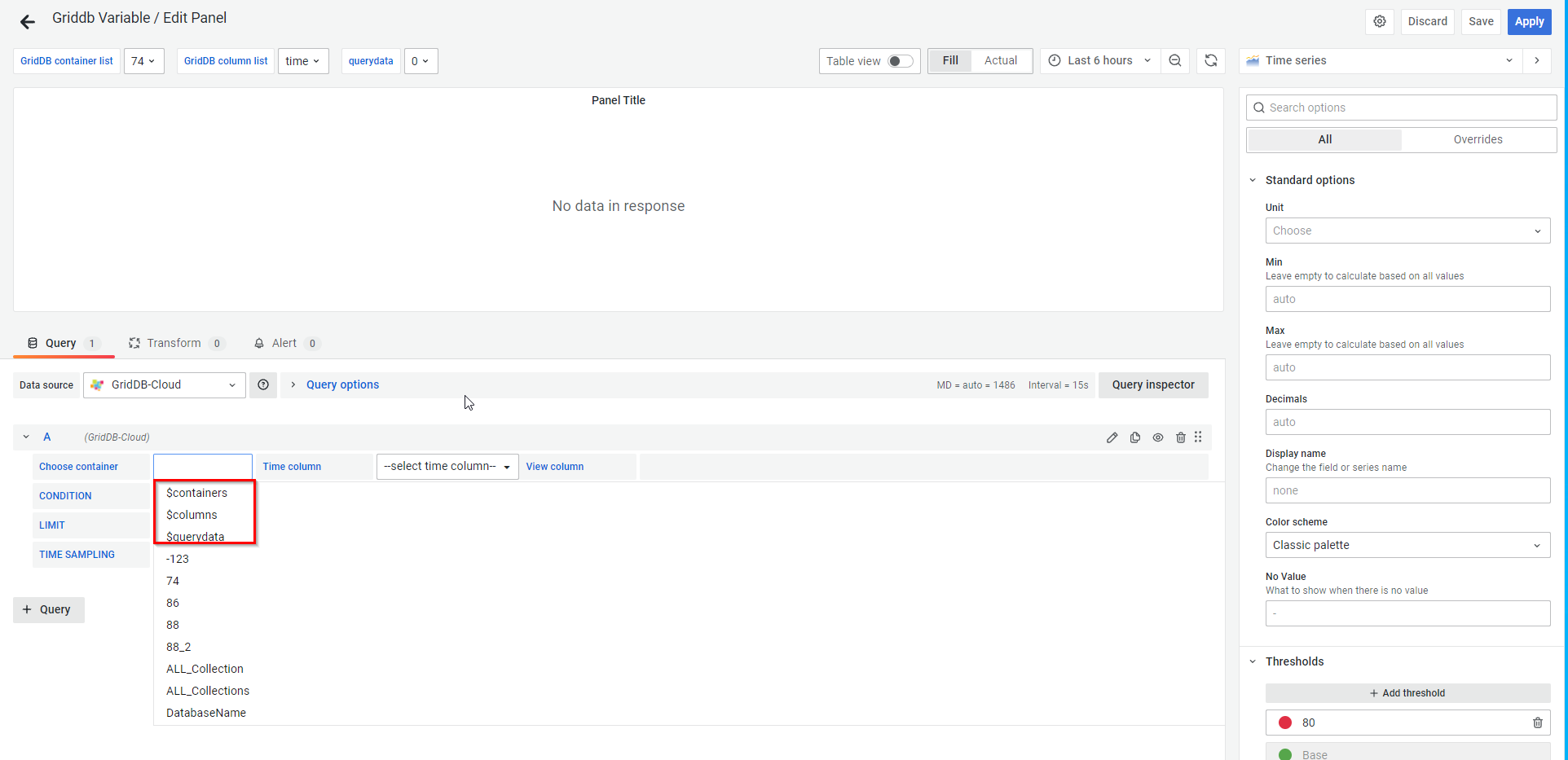Toggle the Table view switch
Screen dimensions: 1568x760
(x=900, y=61)
